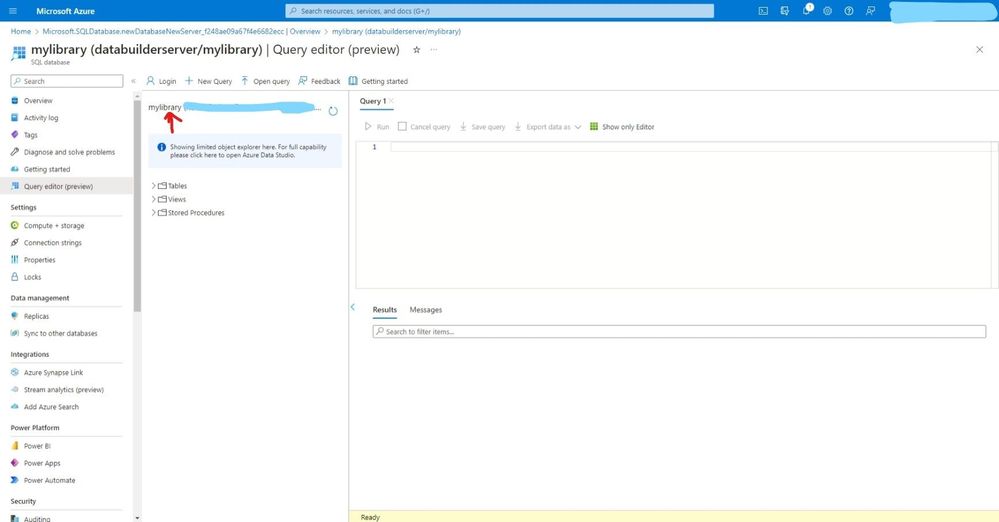Open Tags in left menu
Viewport: 999px width, 522px height.
(31, 135)
